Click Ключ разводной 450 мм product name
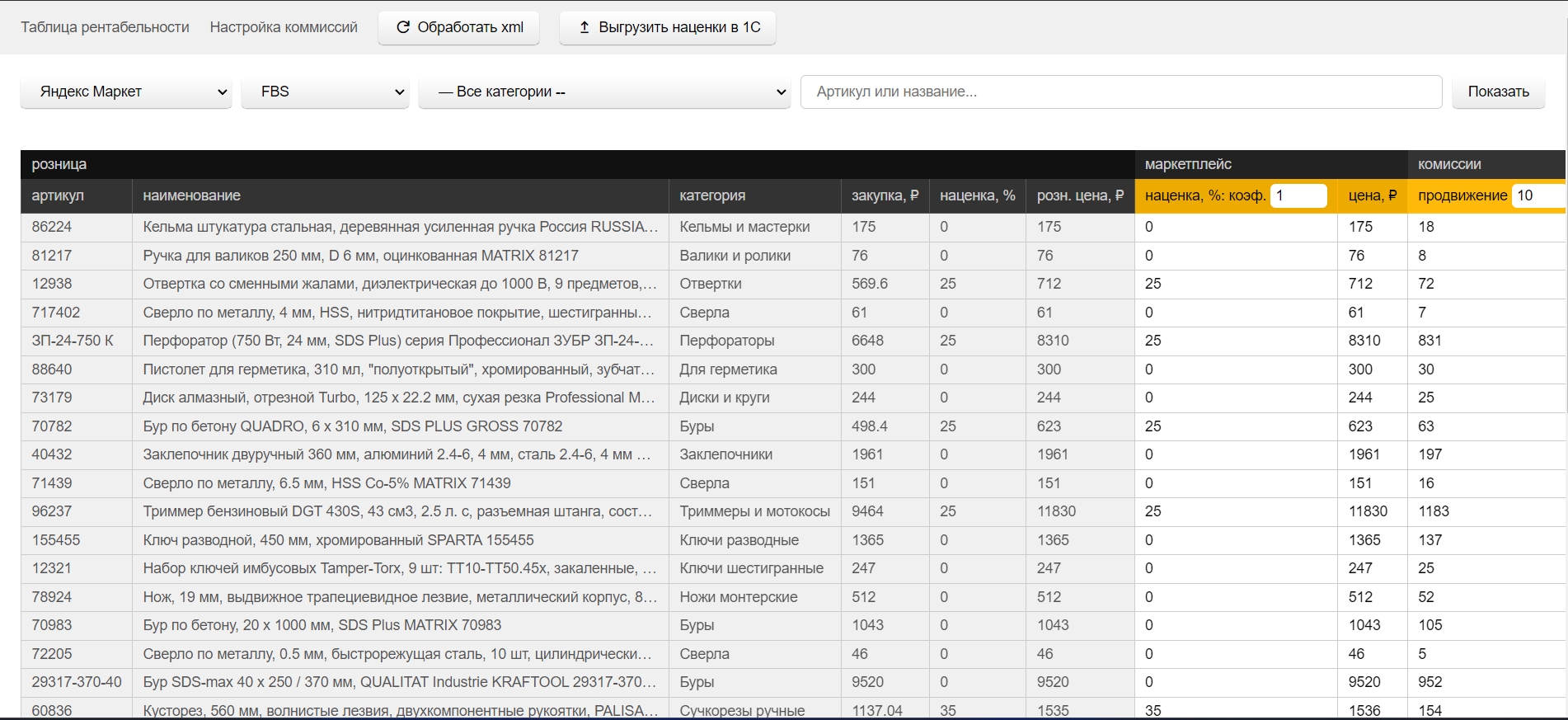This screenshot has width=1568, height=720. (x=400, y=540)
